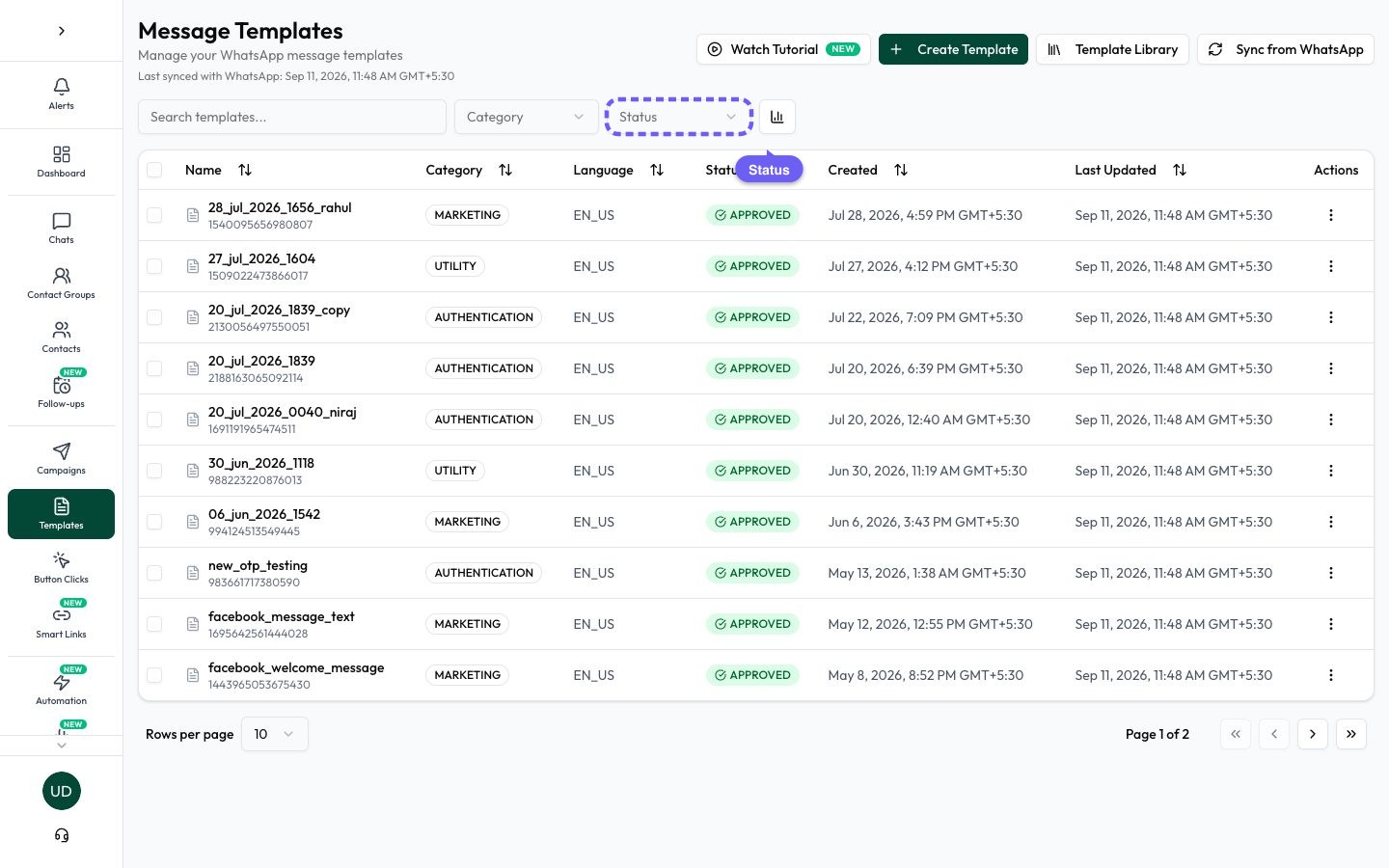Open actions menu for 20_jul_2026_1839_copy
Image resolution: width=1389 pixels, height=868 pixels.
(x=1331, y=317)
